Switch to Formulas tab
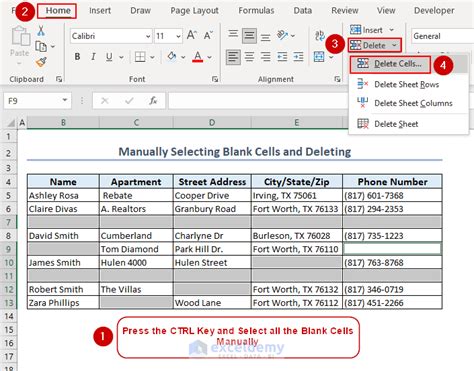 pos(256,11)
